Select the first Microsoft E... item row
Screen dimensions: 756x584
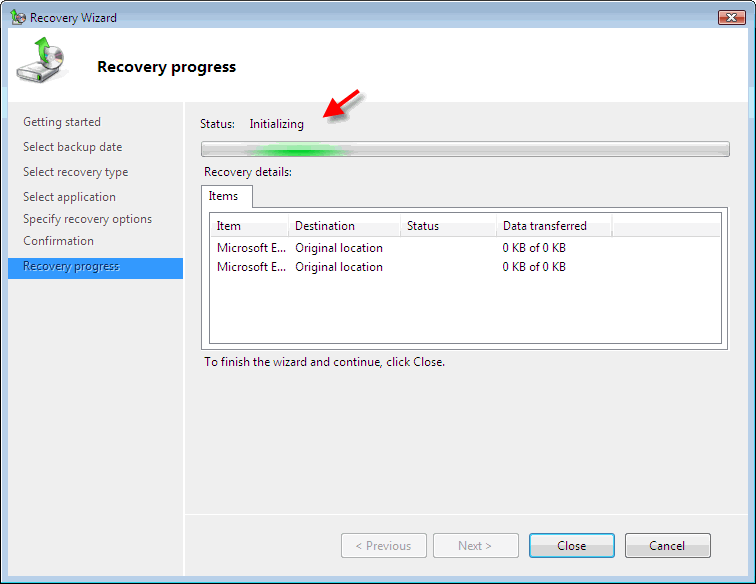tap(465, 248)
